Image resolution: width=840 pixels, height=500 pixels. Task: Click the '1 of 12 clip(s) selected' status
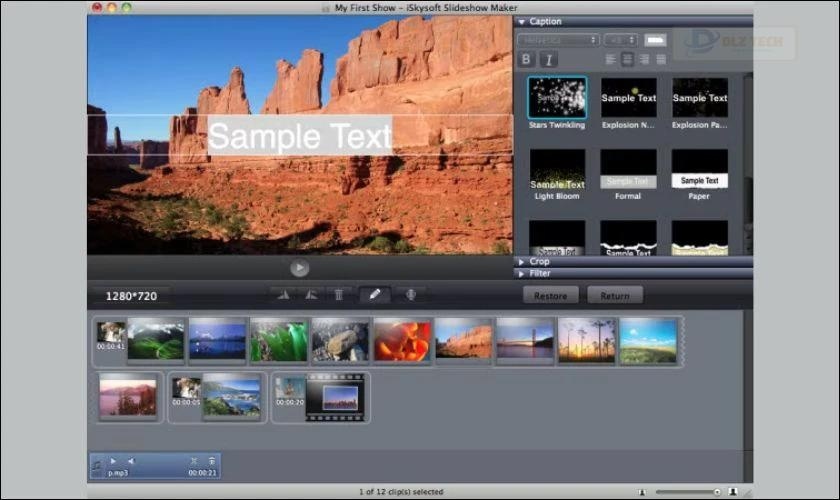[401, 491]
